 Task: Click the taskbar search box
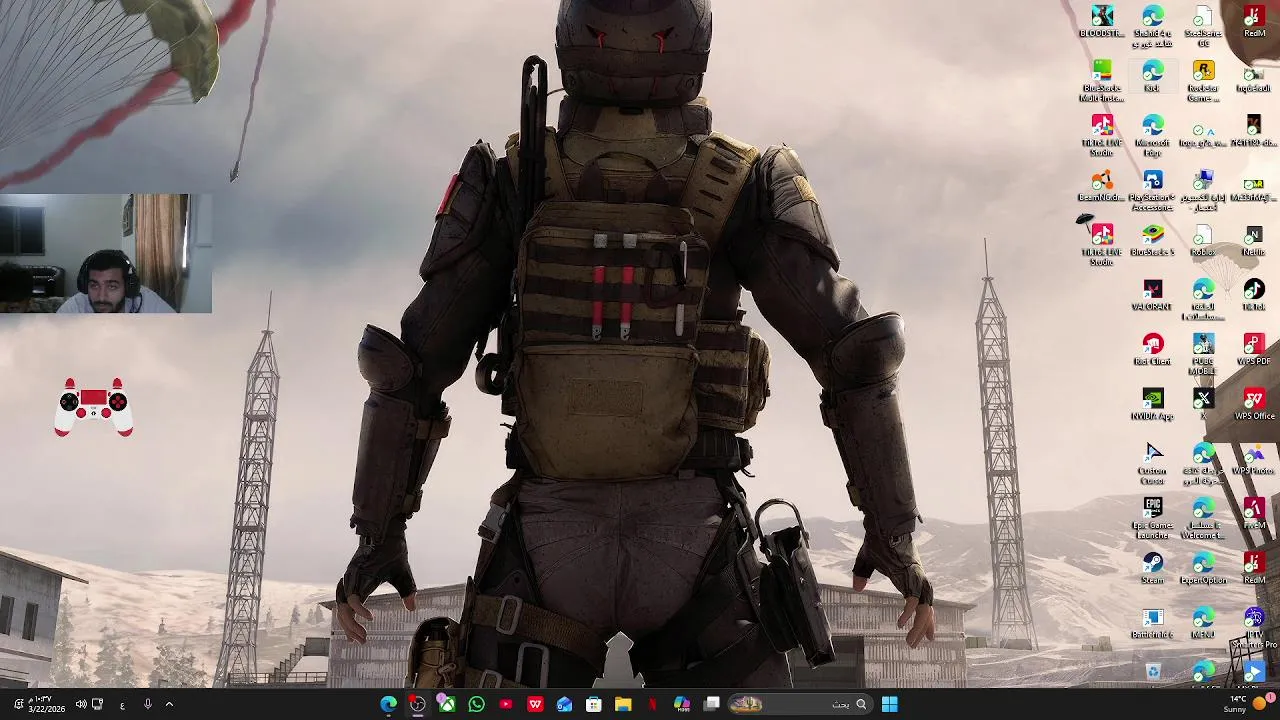pyautogui.click(x=799, y=704)
